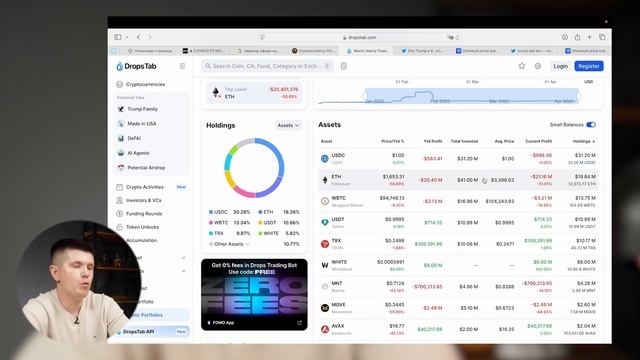Click the MOVE coin icon in Assets
This screenshot has height=360, width=640.
tap(325, 308)
